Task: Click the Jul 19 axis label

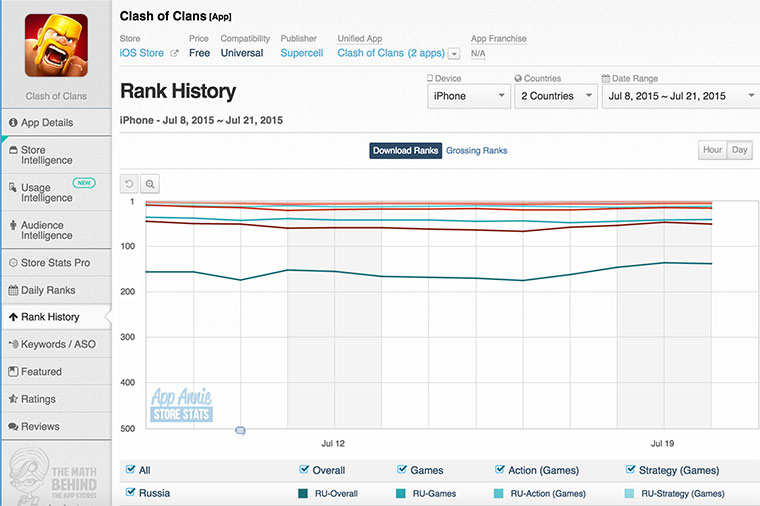Action: [x=662, y=443]
